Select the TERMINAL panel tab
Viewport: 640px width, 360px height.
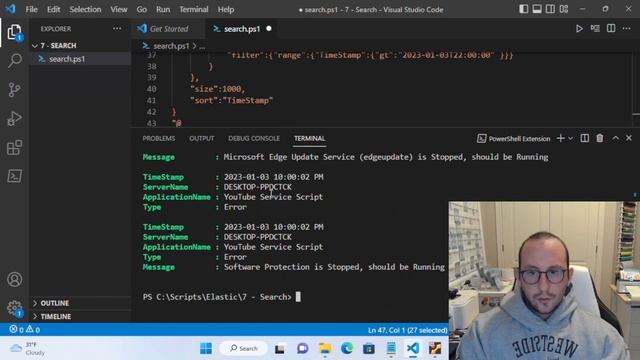[x=309, y=138]
